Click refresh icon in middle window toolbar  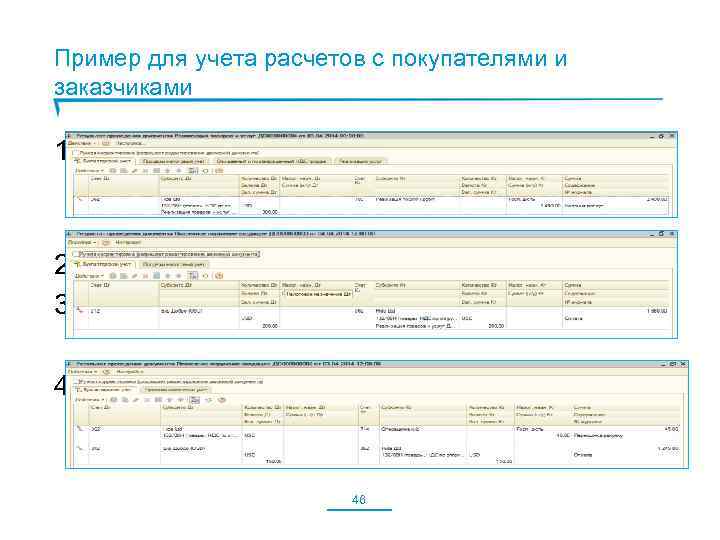[x=206, y=276]
